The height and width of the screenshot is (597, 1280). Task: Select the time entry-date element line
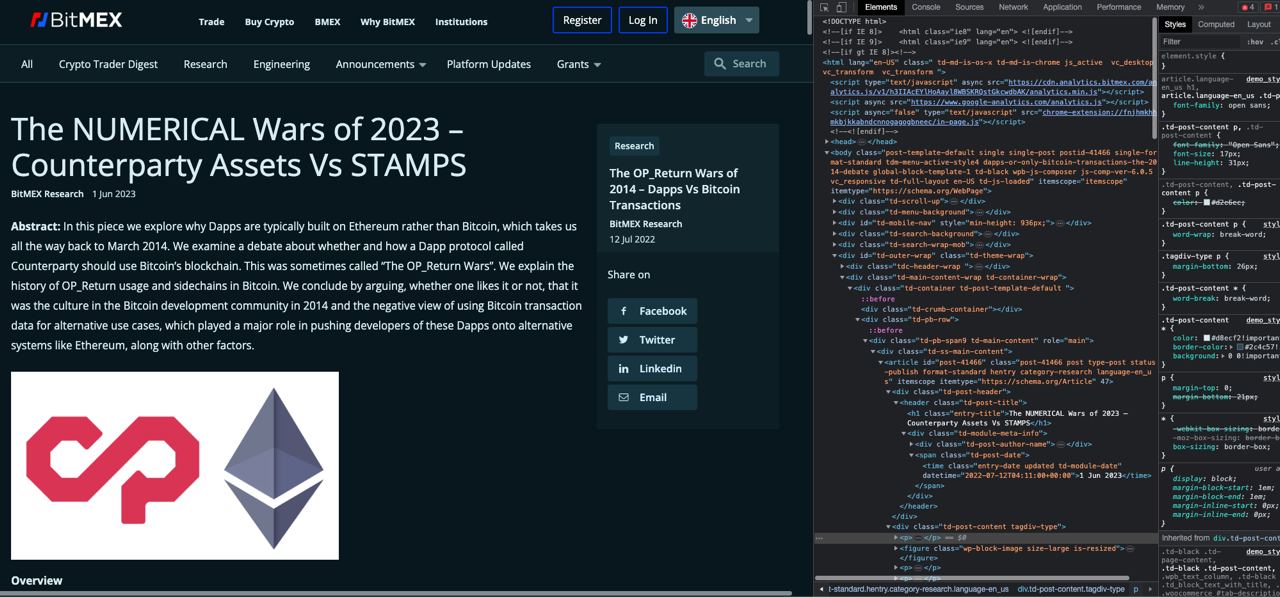point(1036,470)
